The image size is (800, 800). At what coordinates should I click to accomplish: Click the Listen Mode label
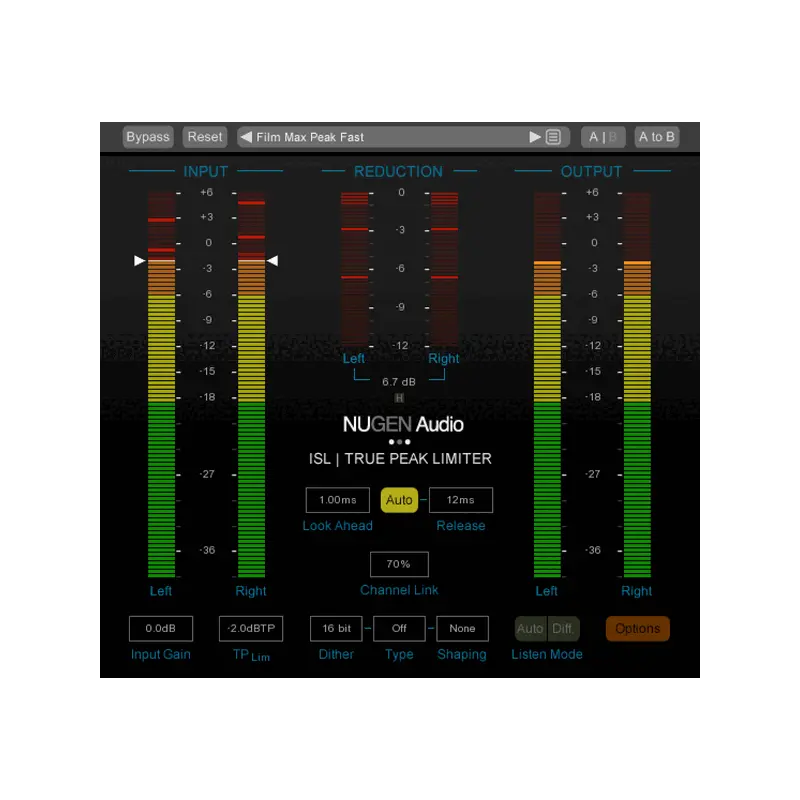click(x=547, y=655)
